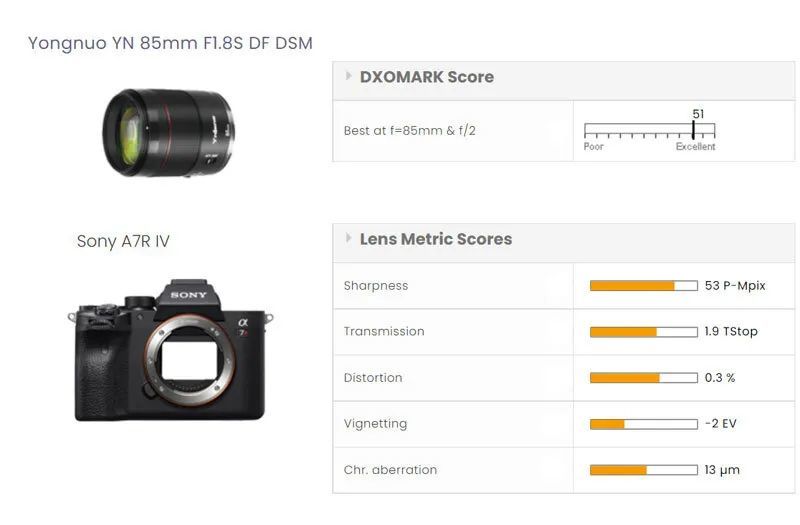Select the Sharpness metric row label
800x525 pixels.
pyautogui.click(x=376, y=286)
